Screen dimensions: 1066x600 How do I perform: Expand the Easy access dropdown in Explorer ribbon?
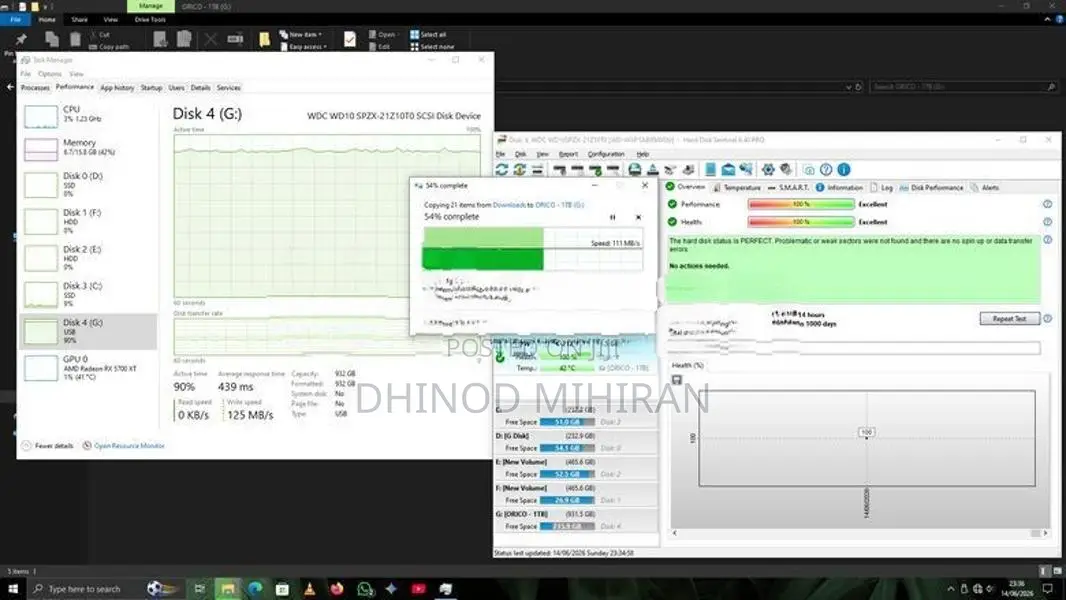[x=304, y=47]
